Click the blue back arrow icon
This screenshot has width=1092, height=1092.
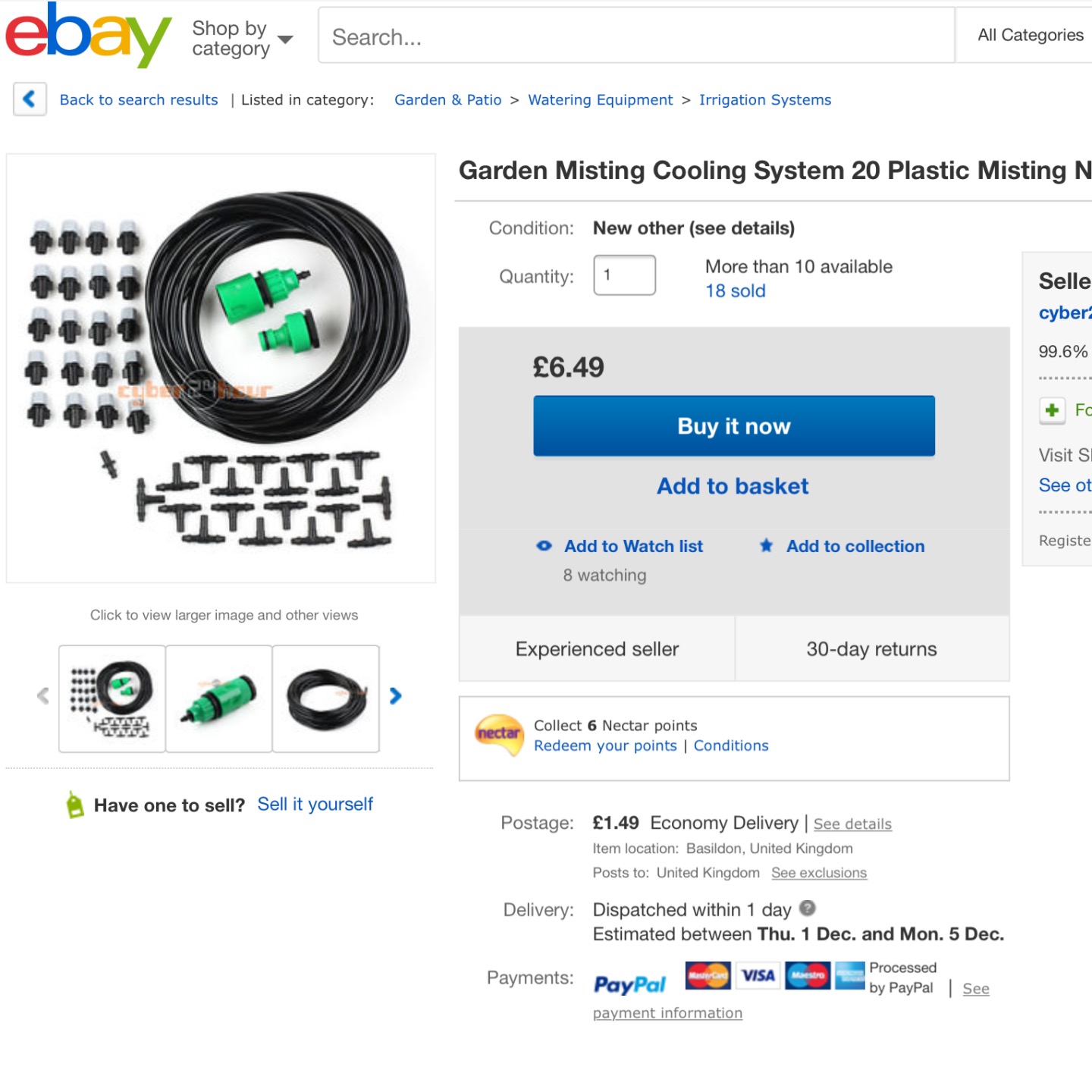[x=30, y=99]
